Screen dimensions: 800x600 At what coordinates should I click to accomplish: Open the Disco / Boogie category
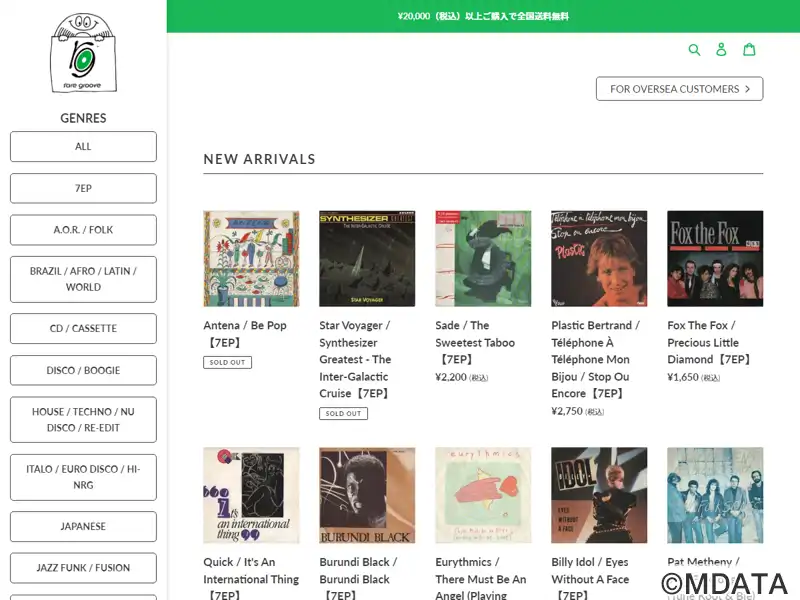[x=83, y=370]
